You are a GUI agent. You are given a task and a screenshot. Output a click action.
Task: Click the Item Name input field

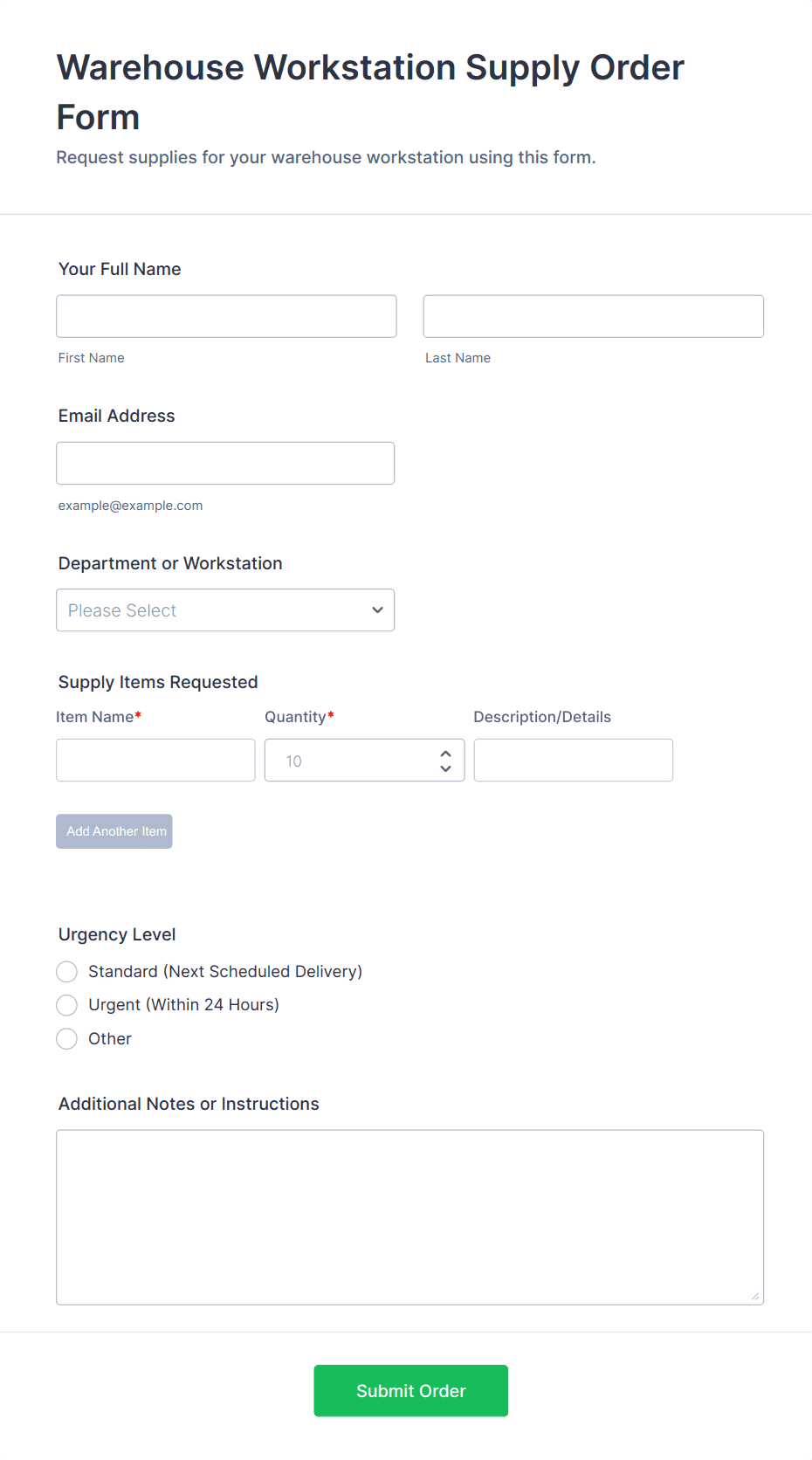point(155,761)
